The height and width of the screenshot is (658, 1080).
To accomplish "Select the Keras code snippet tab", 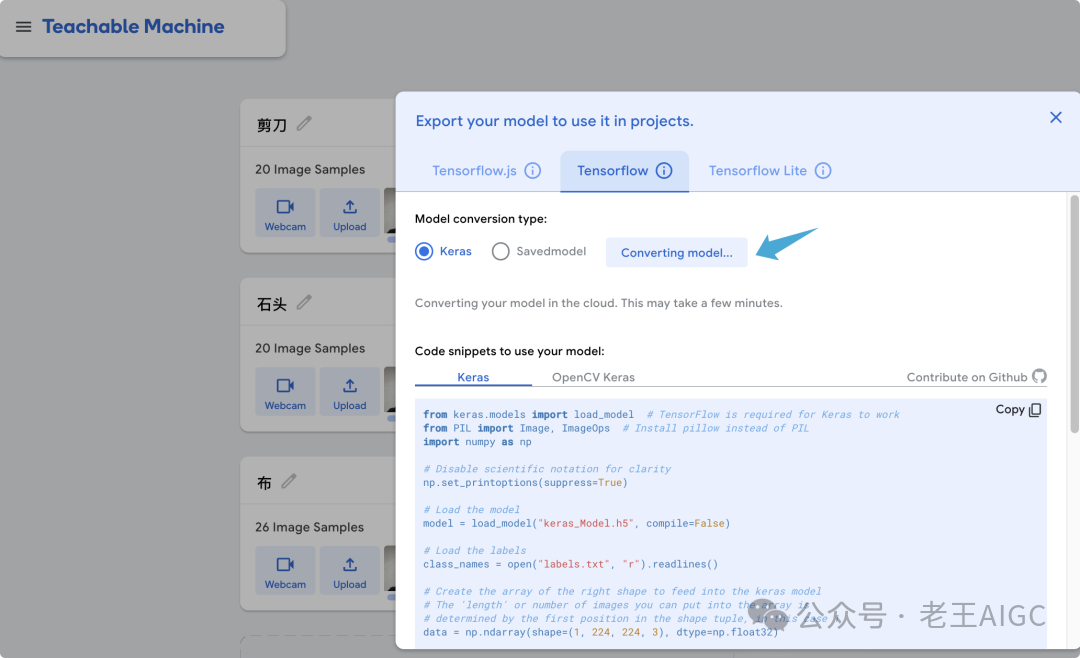I will pyautogui.click(x=473, y=377).
